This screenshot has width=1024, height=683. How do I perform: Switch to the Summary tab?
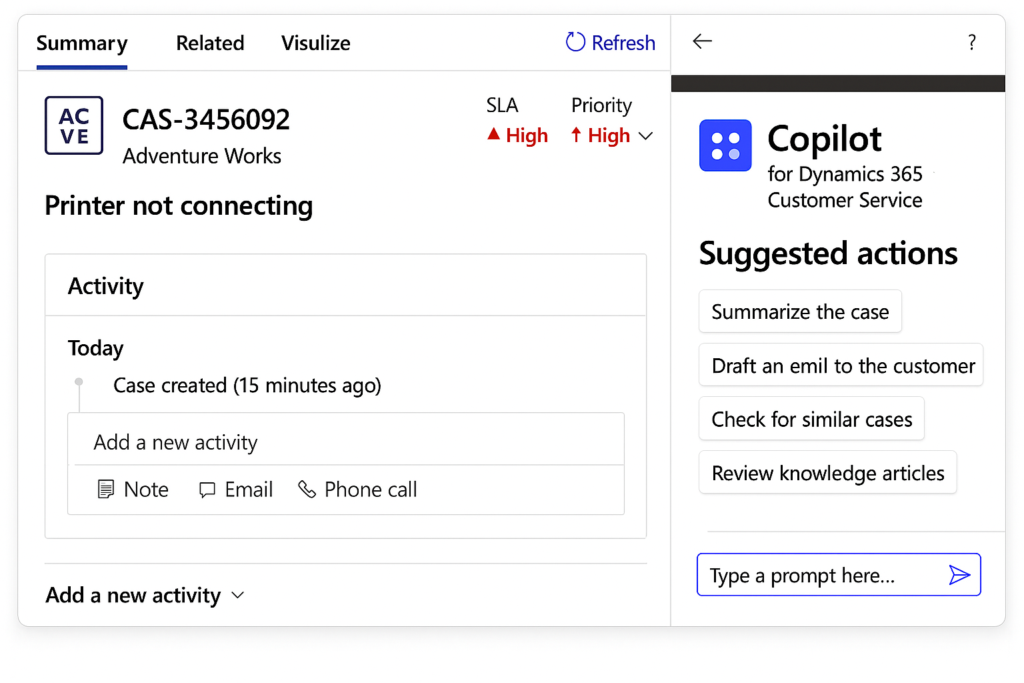tap(82, 43)
